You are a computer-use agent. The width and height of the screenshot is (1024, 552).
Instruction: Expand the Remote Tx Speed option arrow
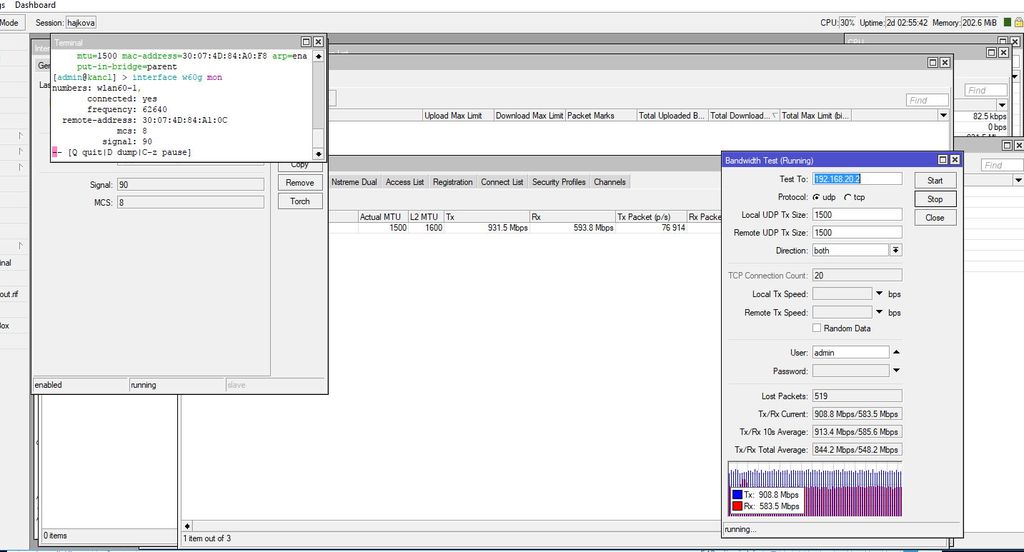coord(879,312)
